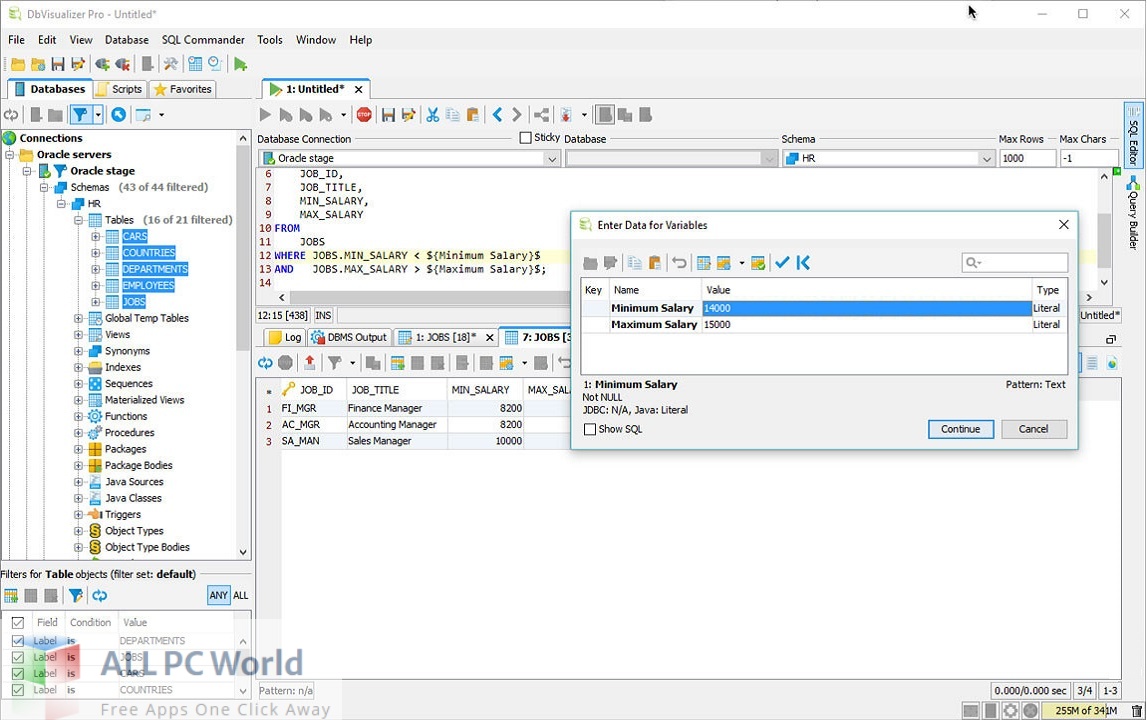This screenshot has width=1147, height=720.
Task: Open the Log tab
Action: (285, 337)
